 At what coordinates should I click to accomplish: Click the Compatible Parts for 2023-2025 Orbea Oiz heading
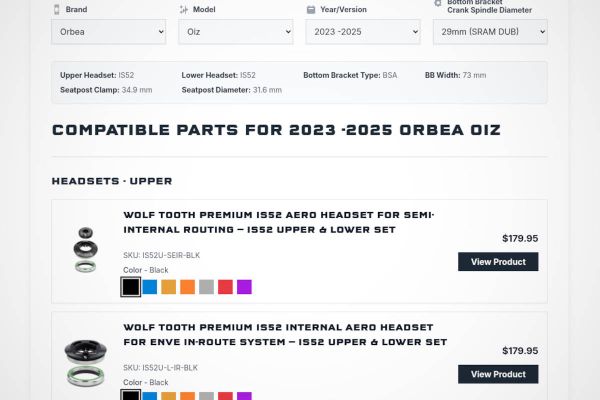pos(276,130)
